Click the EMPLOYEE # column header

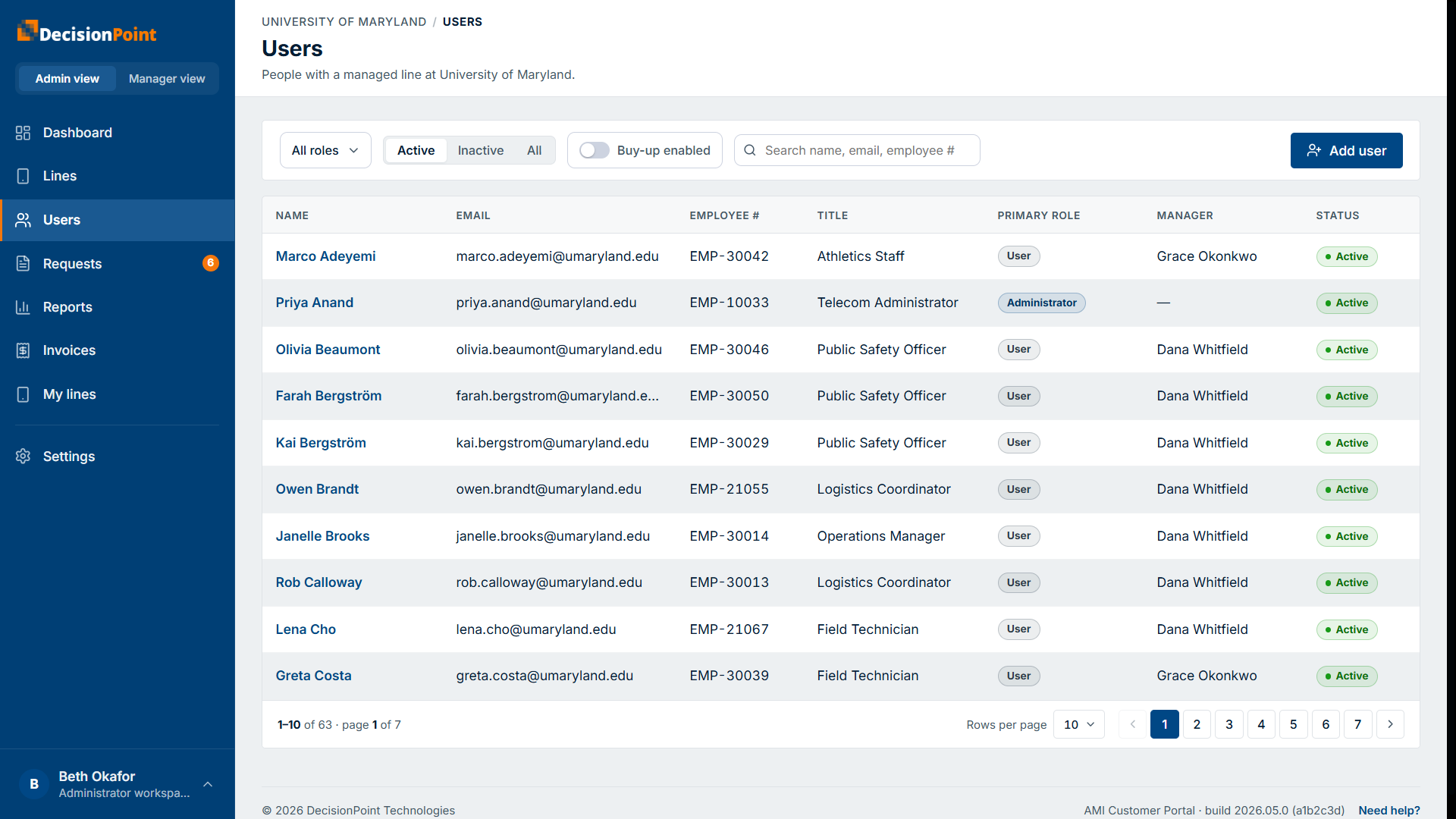pyautogui.click(x=724, y=215)
